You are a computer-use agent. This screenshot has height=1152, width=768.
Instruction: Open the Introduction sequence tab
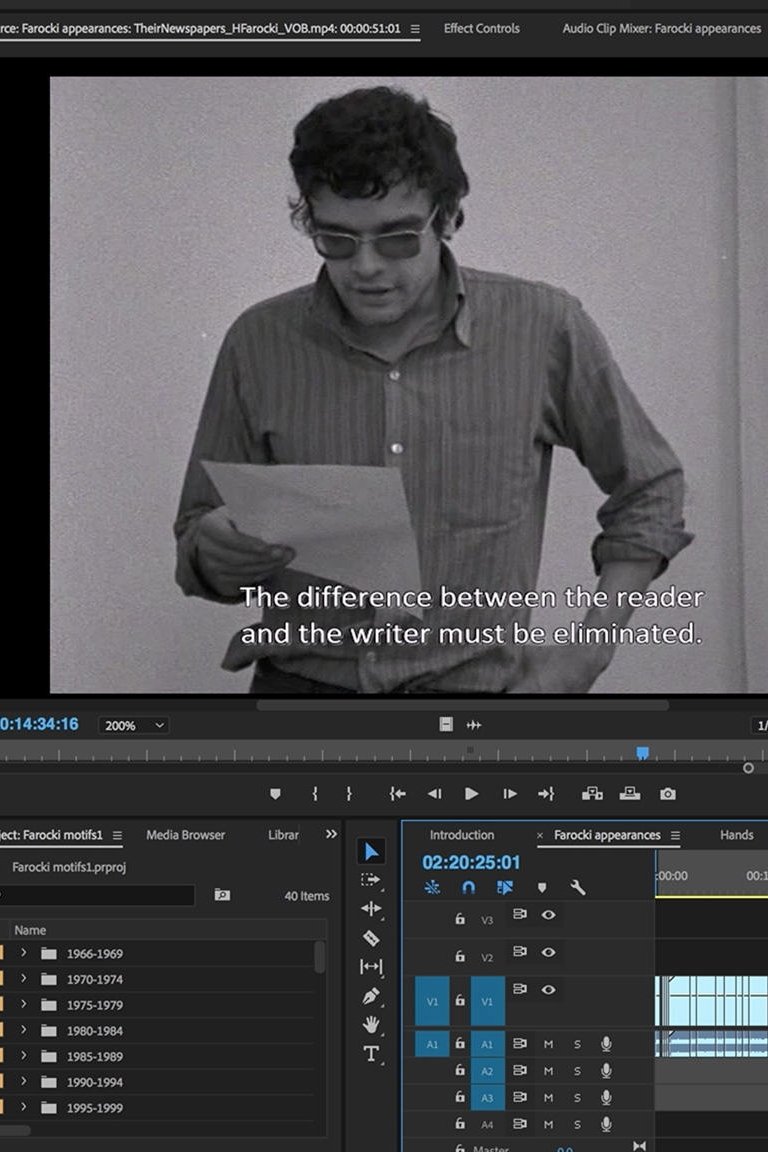click(x=461, y=835)
